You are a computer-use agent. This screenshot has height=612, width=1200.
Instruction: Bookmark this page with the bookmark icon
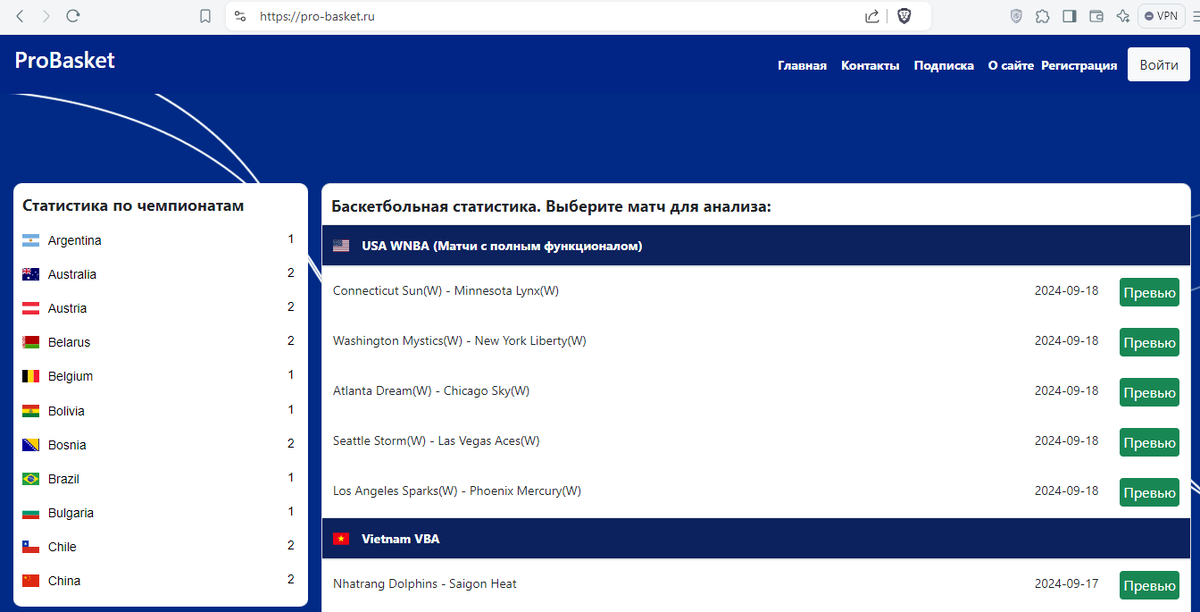[x=205, y=16]
